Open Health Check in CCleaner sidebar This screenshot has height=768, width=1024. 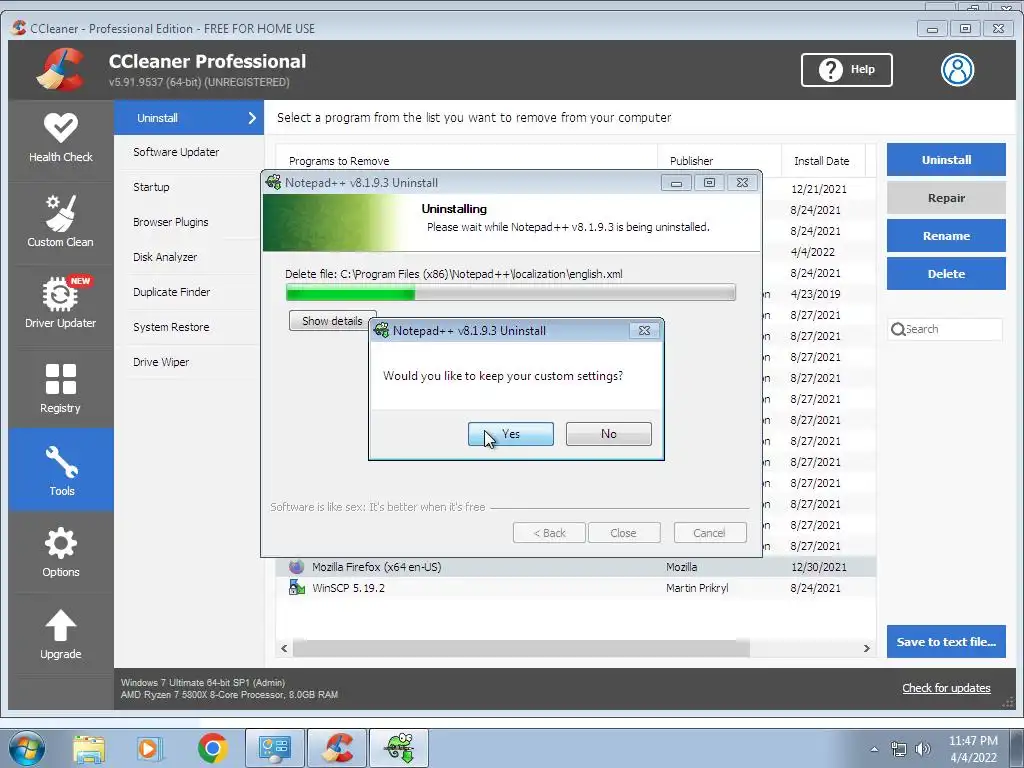61,138
